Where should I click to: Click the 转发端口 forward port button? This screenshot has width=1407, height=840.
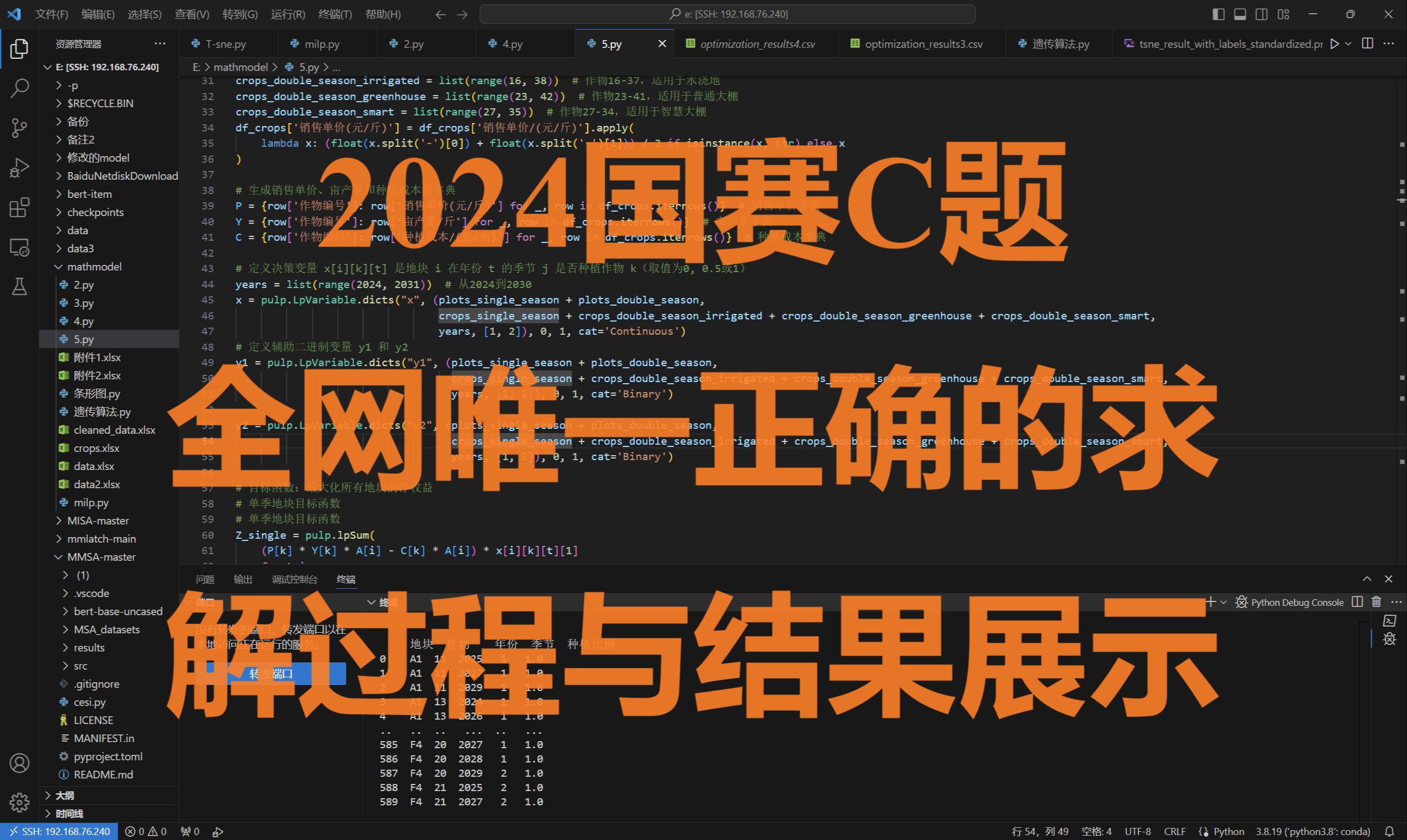(271, 673)
